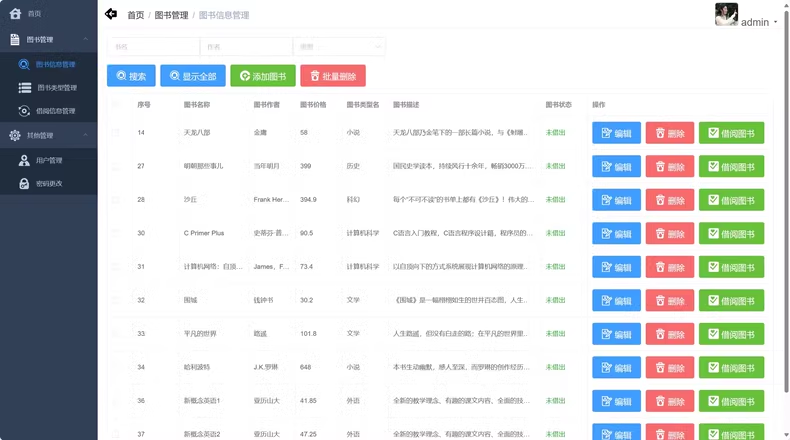Click 删除 button for 围城 row
This screenshot has width=790, height=440.
670,300
